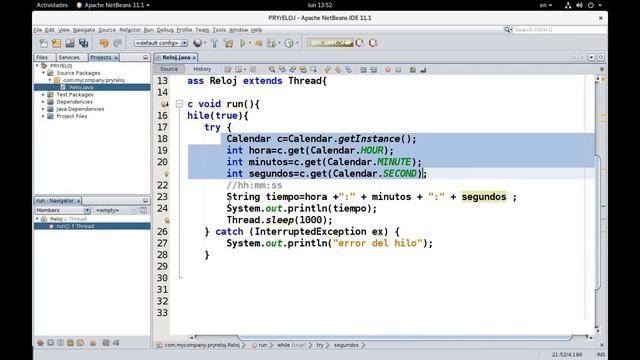
Task: Click the New Project toolbar icon
Action: pos(56,43)
